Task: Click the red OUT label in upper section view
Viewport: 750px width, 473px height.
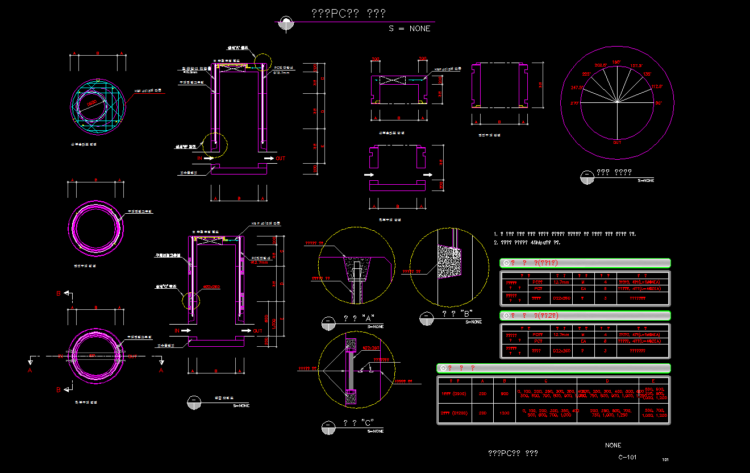Action: [x=280, y=157]
